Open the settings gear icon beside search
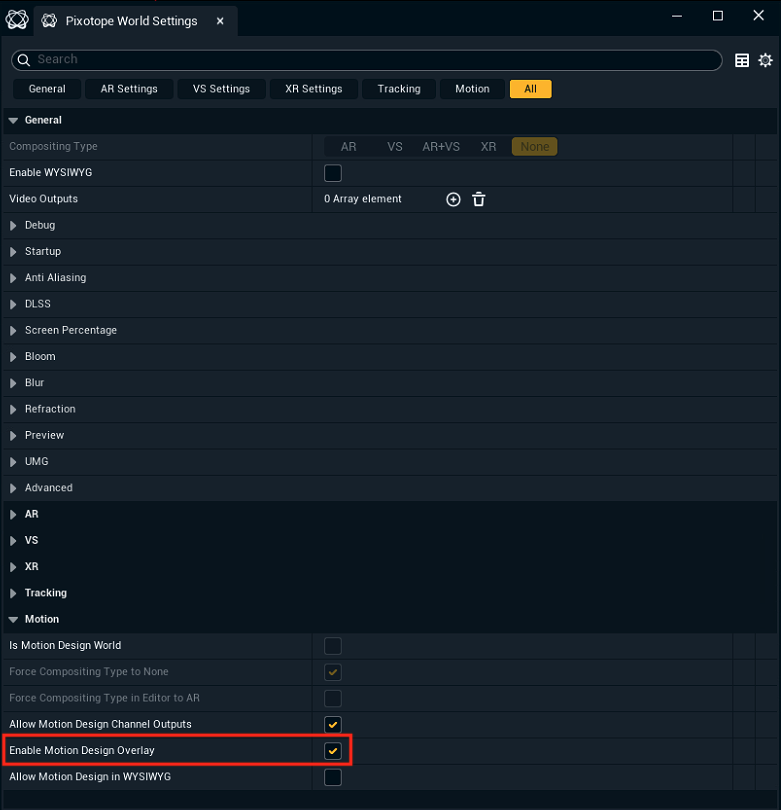Viewport: 781px width, 810px height. click(766, 60)
